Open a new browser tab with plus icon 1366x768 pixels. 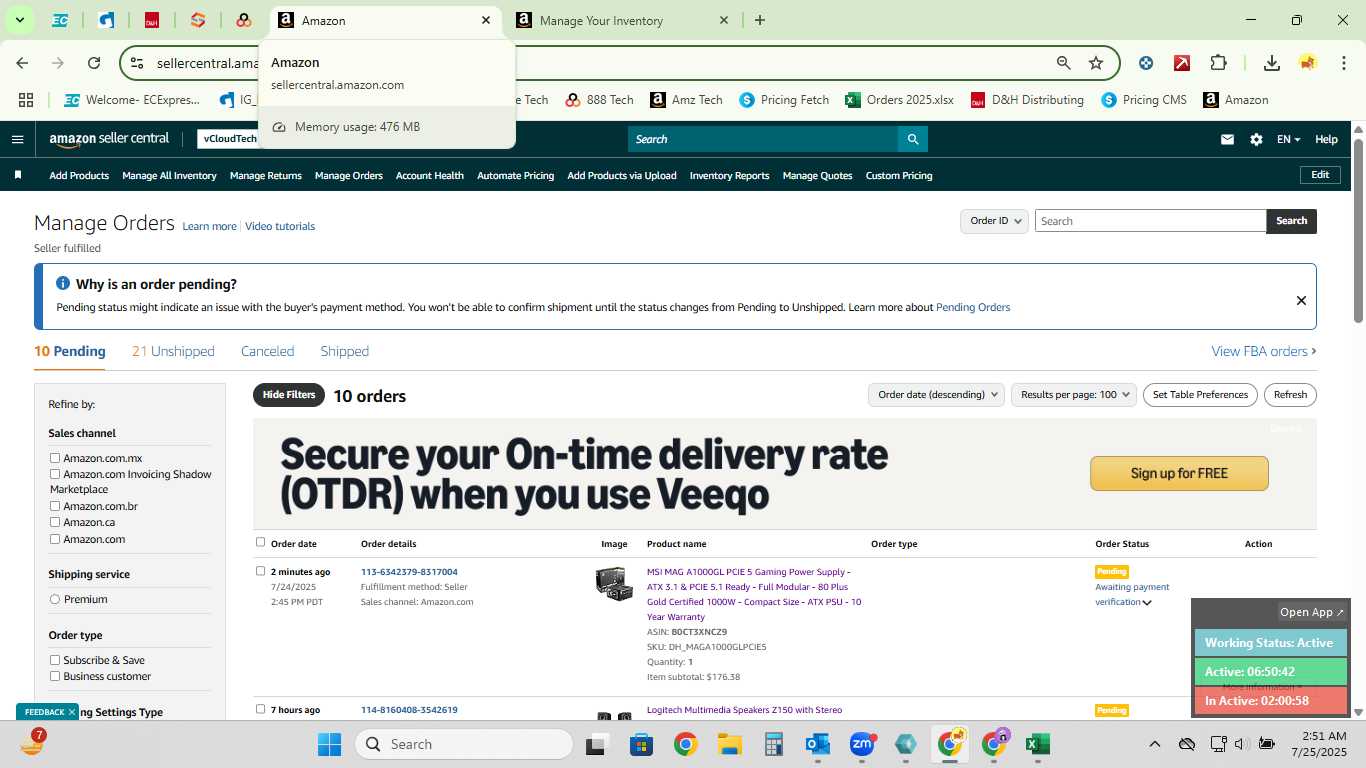tap(760, 20)
